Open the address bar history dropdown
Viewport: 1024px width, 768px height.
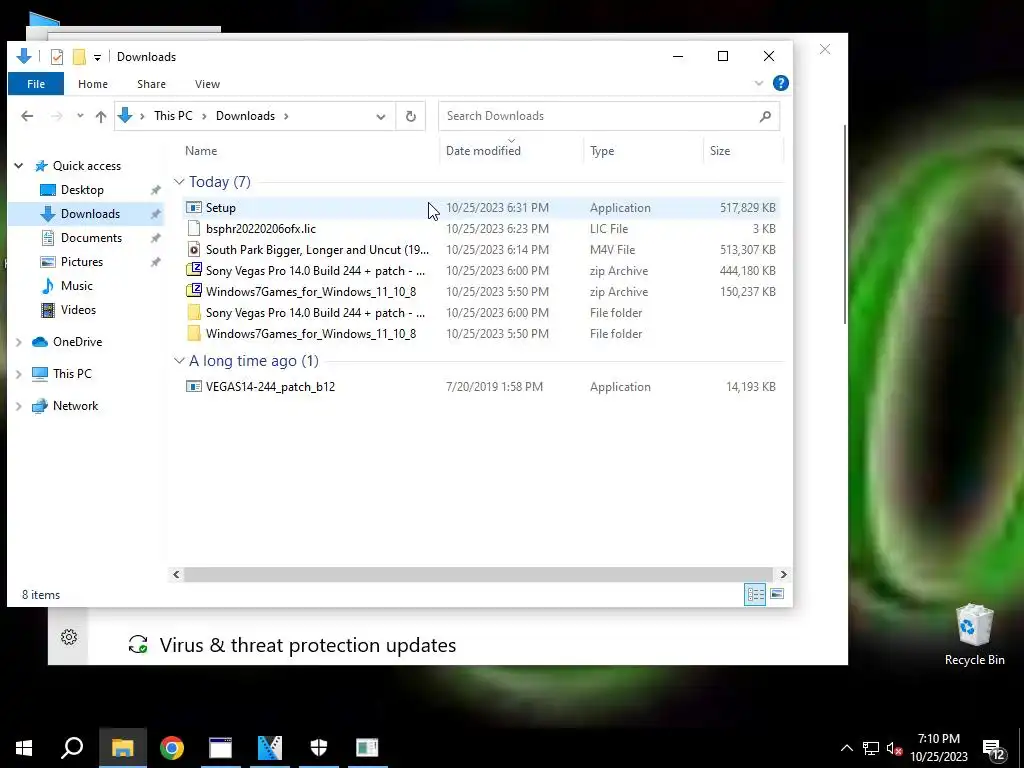(381, 116)
